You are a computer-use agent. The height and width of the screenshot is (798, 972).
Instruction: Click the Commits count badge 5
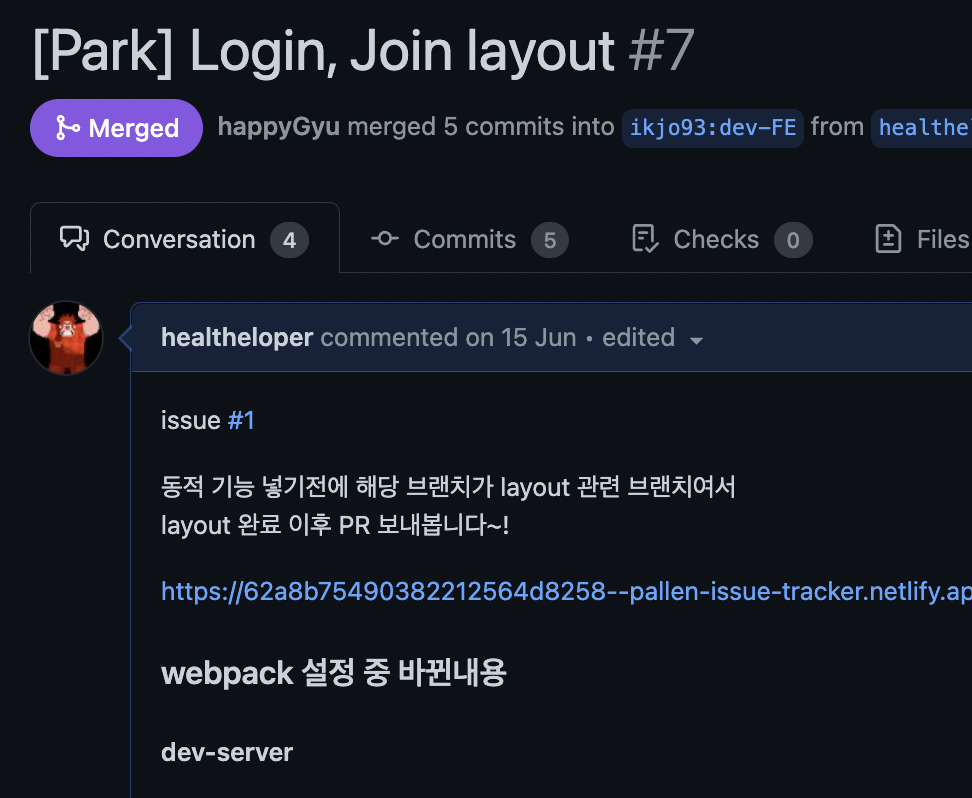click(550, 241)
